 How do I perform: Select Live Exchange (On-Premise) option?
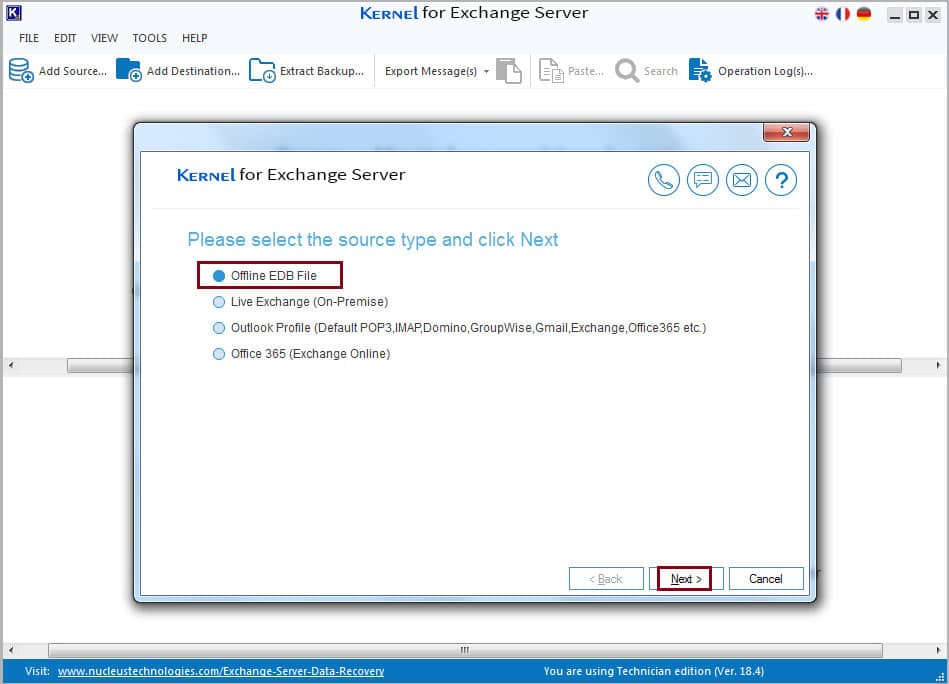tap(218, 302)
